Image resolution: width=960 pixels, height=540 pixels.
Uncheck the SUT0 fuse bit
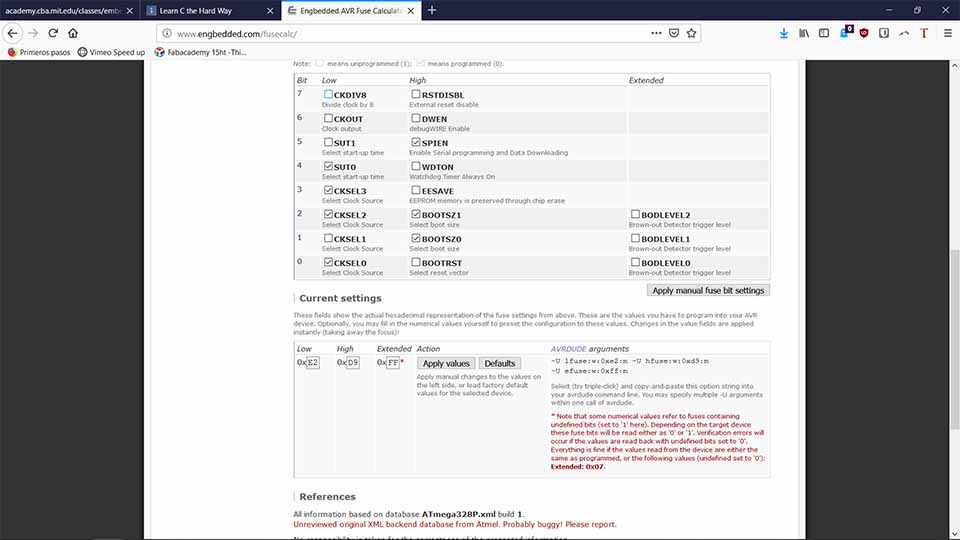click(328, 166)
